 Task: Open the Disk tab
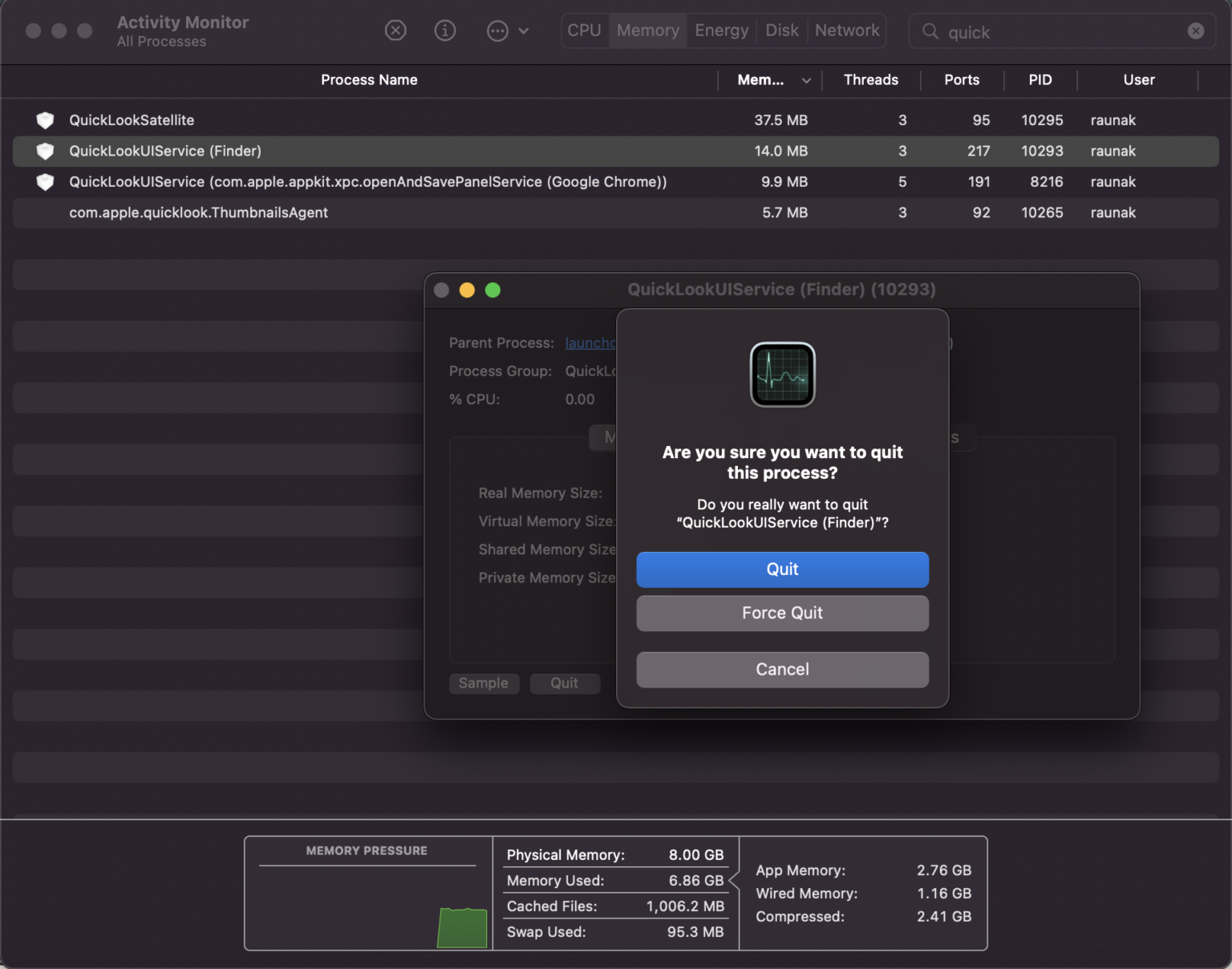[781, 30]
